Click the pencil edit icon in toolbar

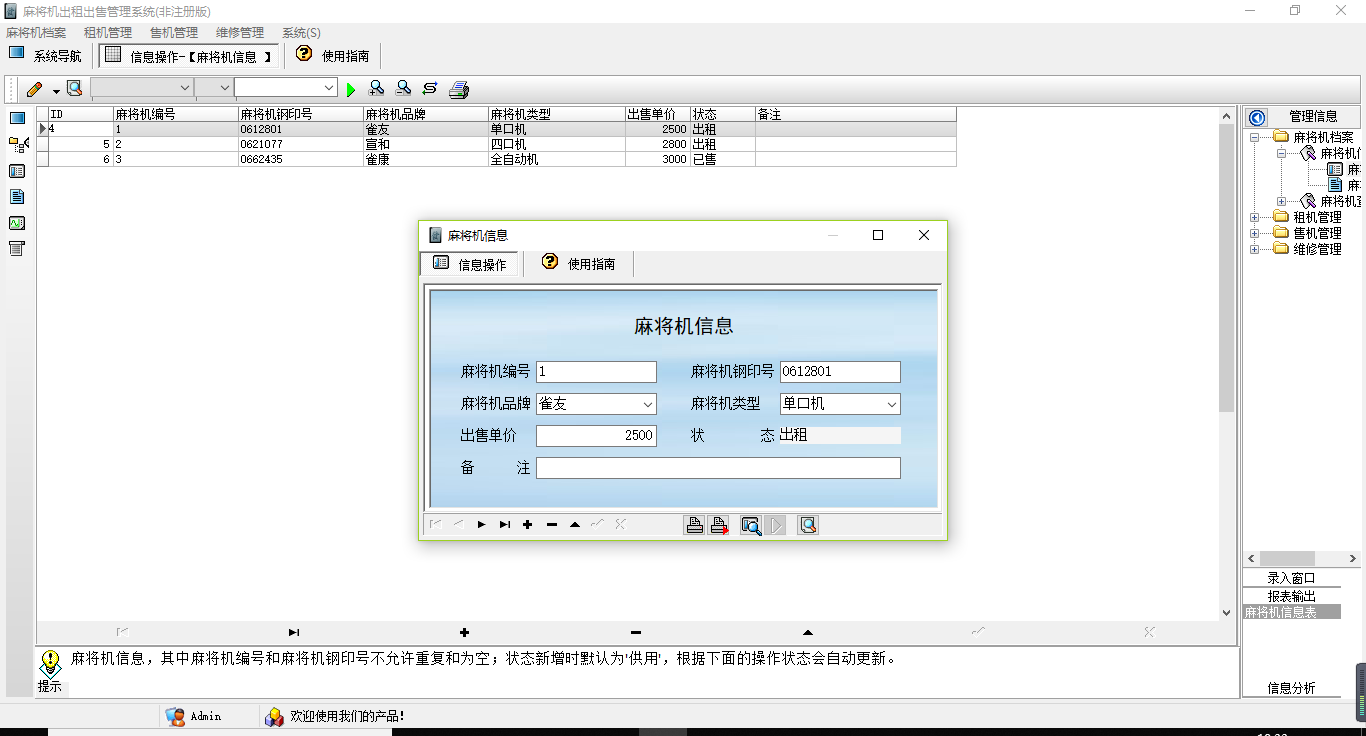point(34,90)
